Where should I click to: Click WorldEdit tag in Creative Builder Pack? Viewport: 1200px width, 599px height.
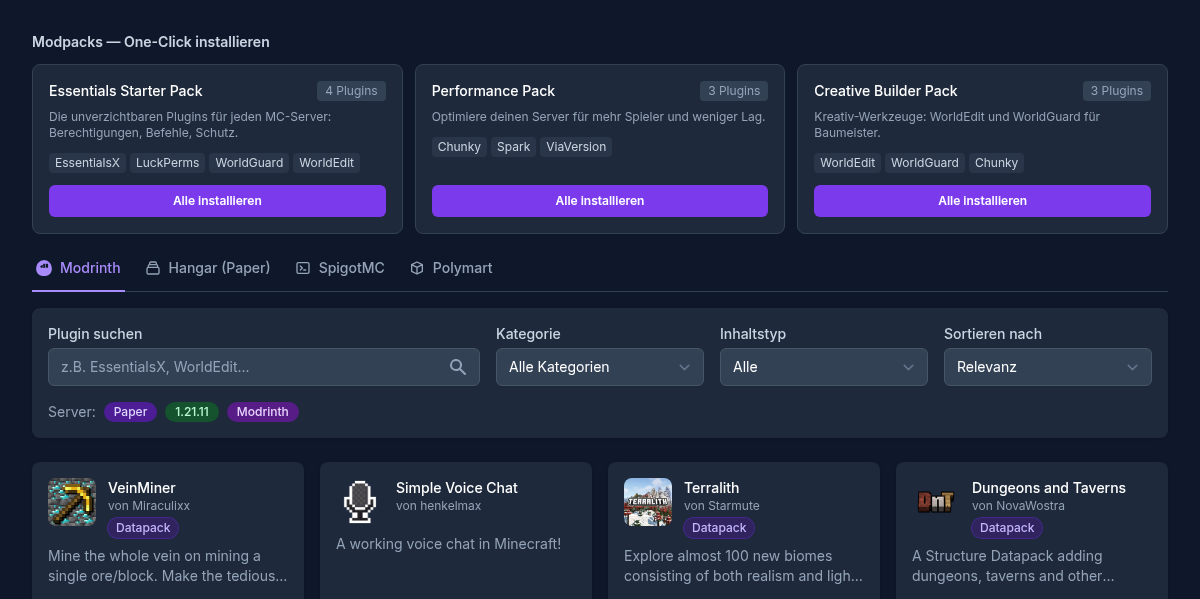pos(848,163)
